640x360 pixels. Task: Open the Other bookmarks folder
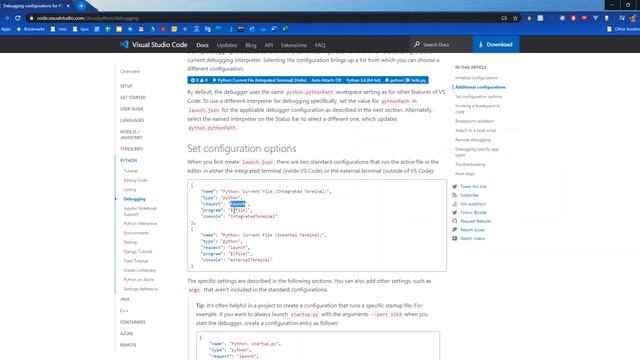[x=623, y=29]
